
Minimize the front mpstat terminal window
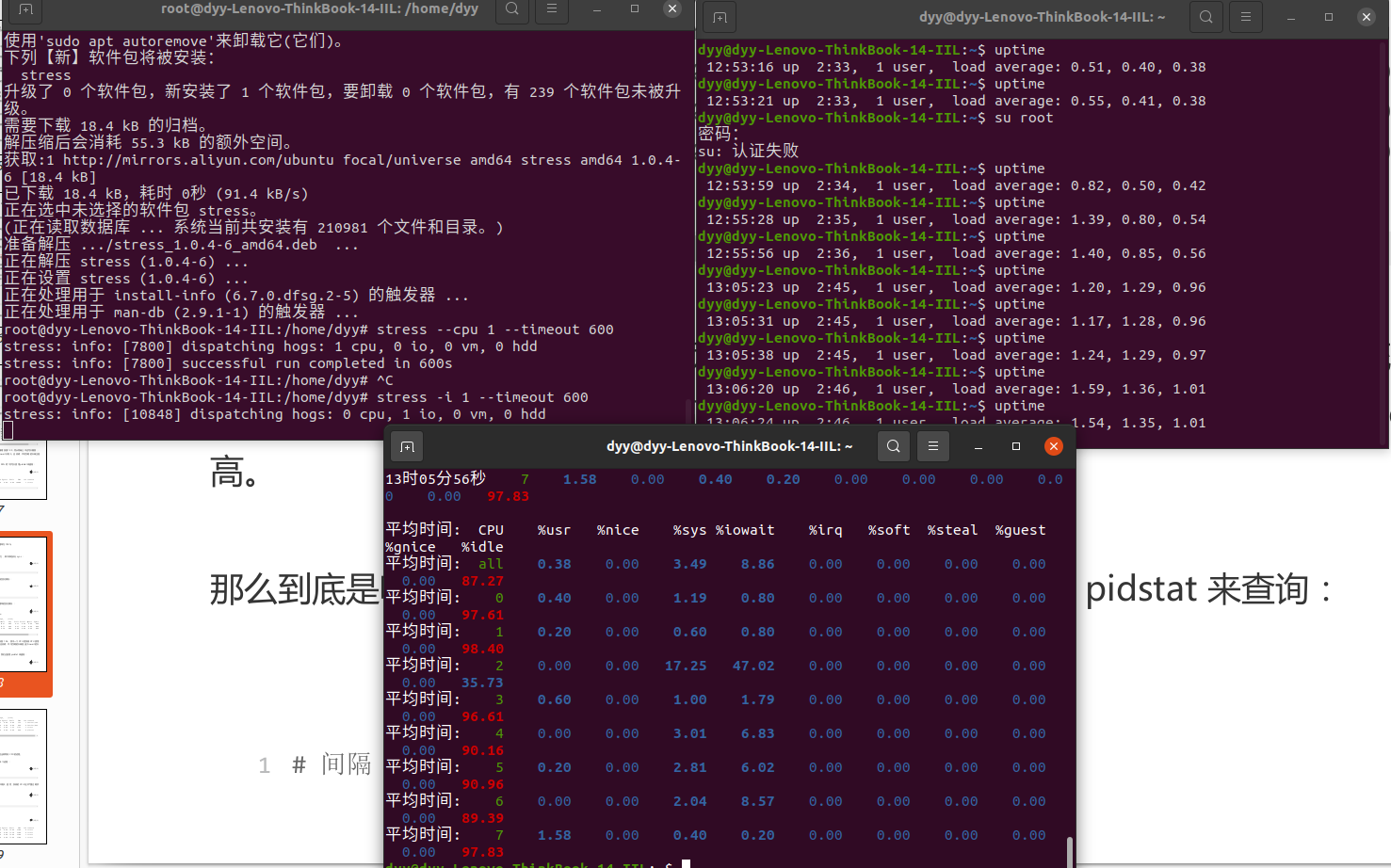tap(979, 446)
